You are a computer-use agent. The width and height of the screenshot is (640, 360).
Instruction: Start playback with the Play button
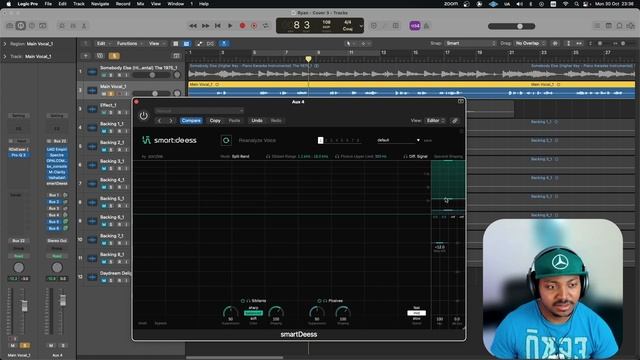click(230, 26)
